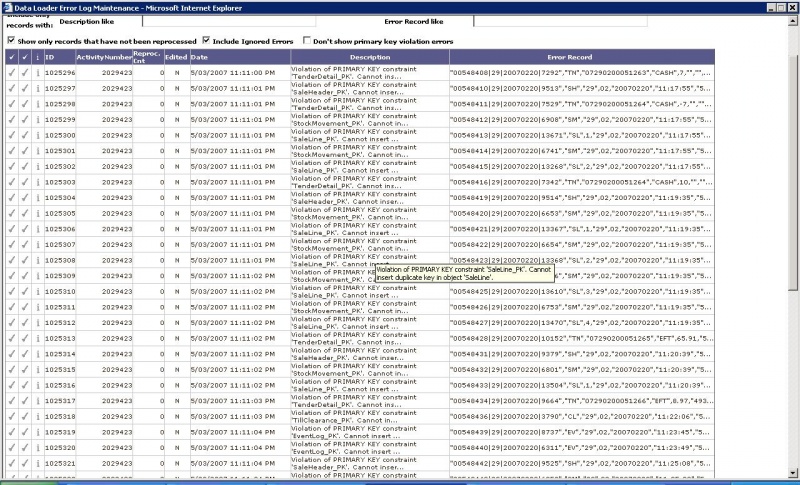Untick the 'Include Ignored Errors' checkbox

click(x=206, y=40)
